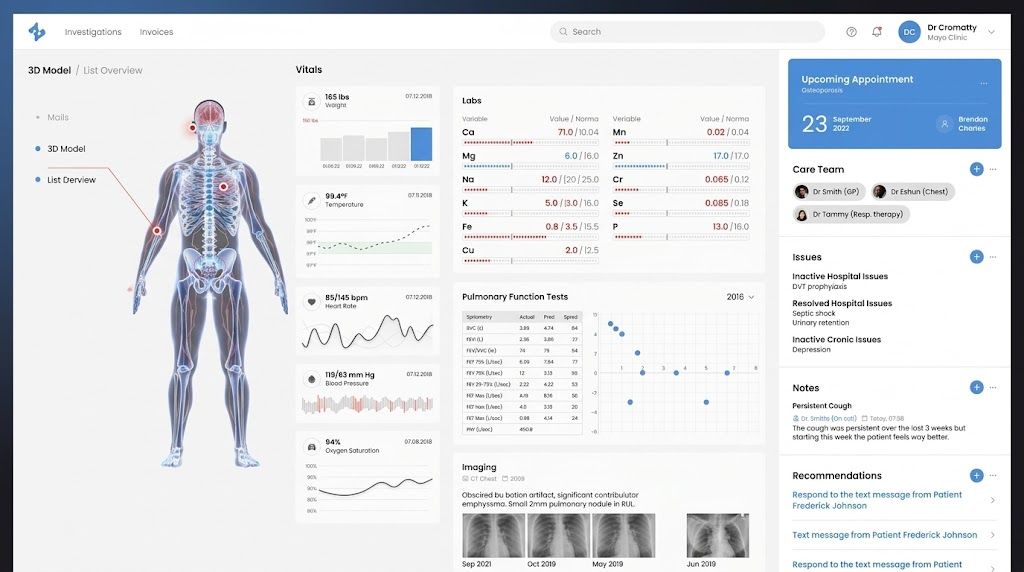Click the Depression issue entry

click(x=812, y=349)
